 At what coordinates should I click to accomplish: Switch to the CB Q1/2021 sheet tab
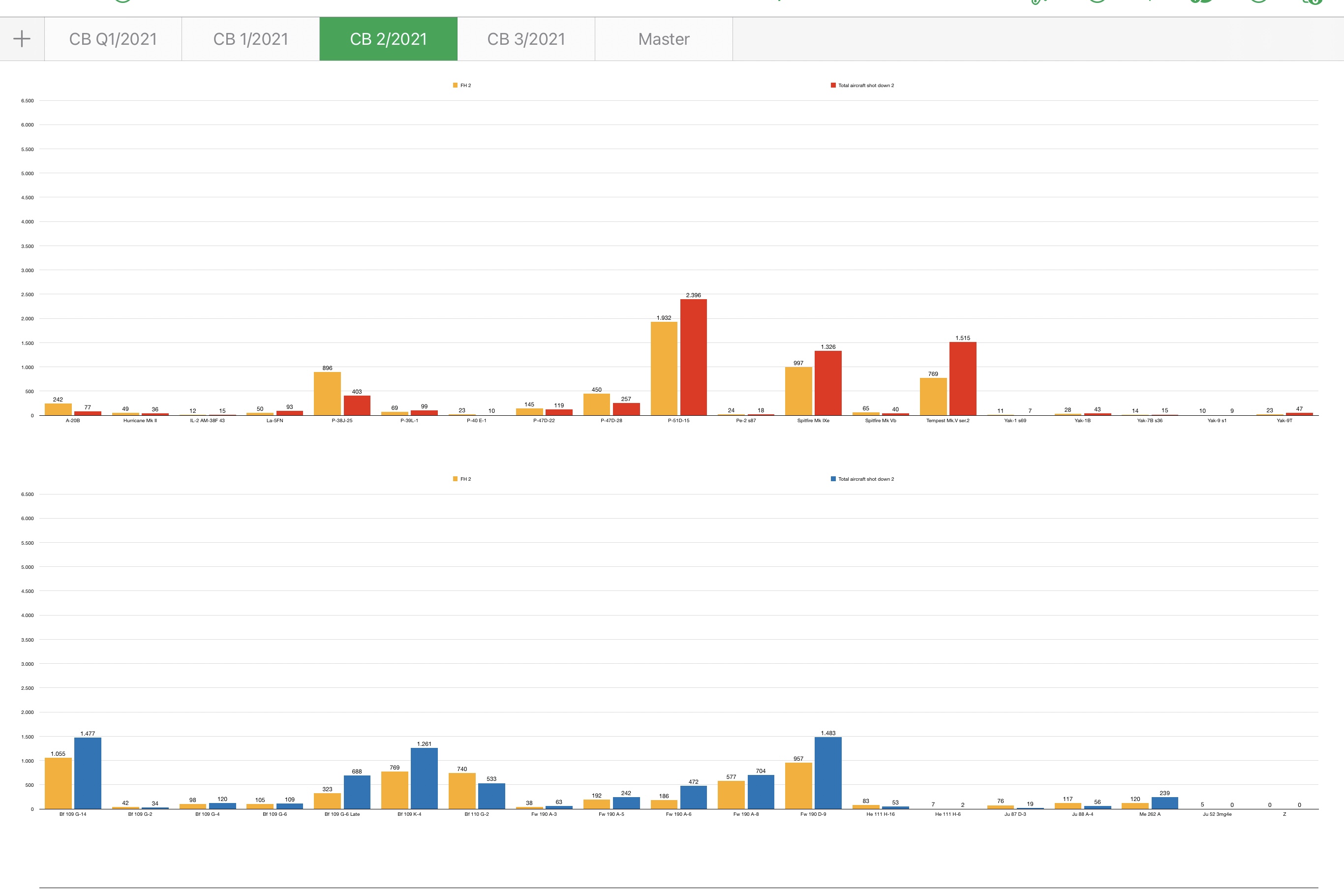coord(113,39)
